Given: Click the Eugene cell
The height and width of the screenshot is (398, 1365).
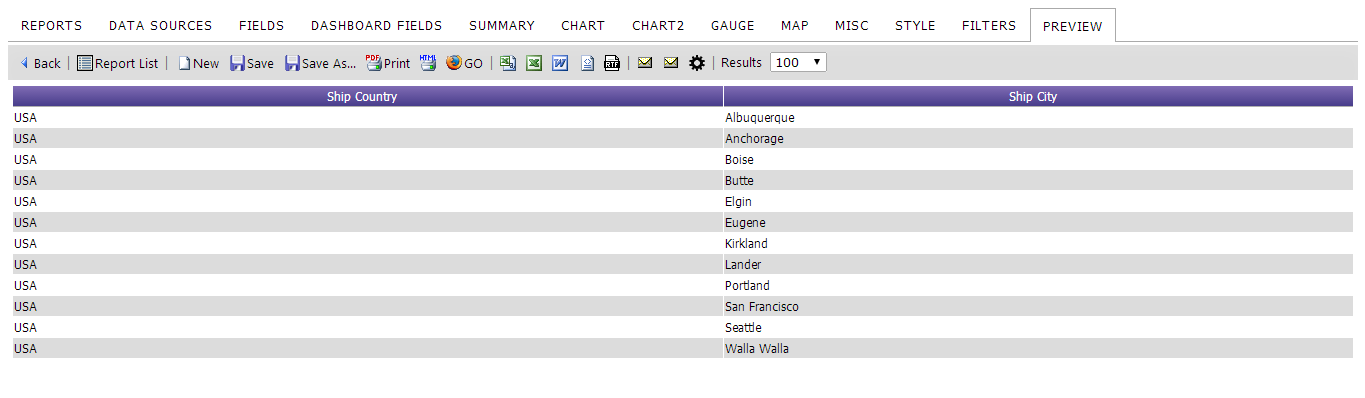Looking at the screenshot, I should (x=1038, y=223).
